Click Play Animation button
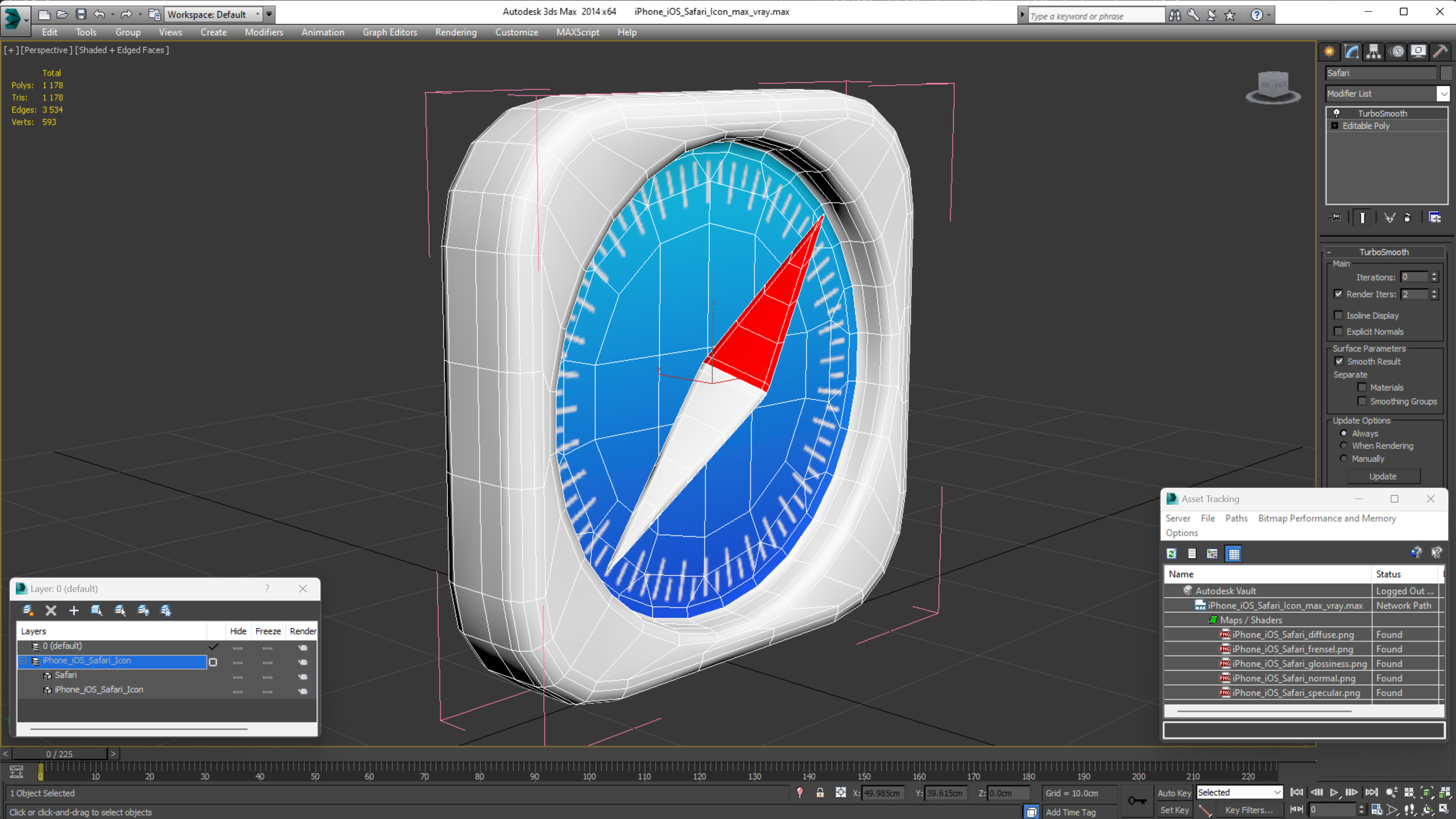This screenshot has width=1456, height=819. click(x=1334, y=792)
